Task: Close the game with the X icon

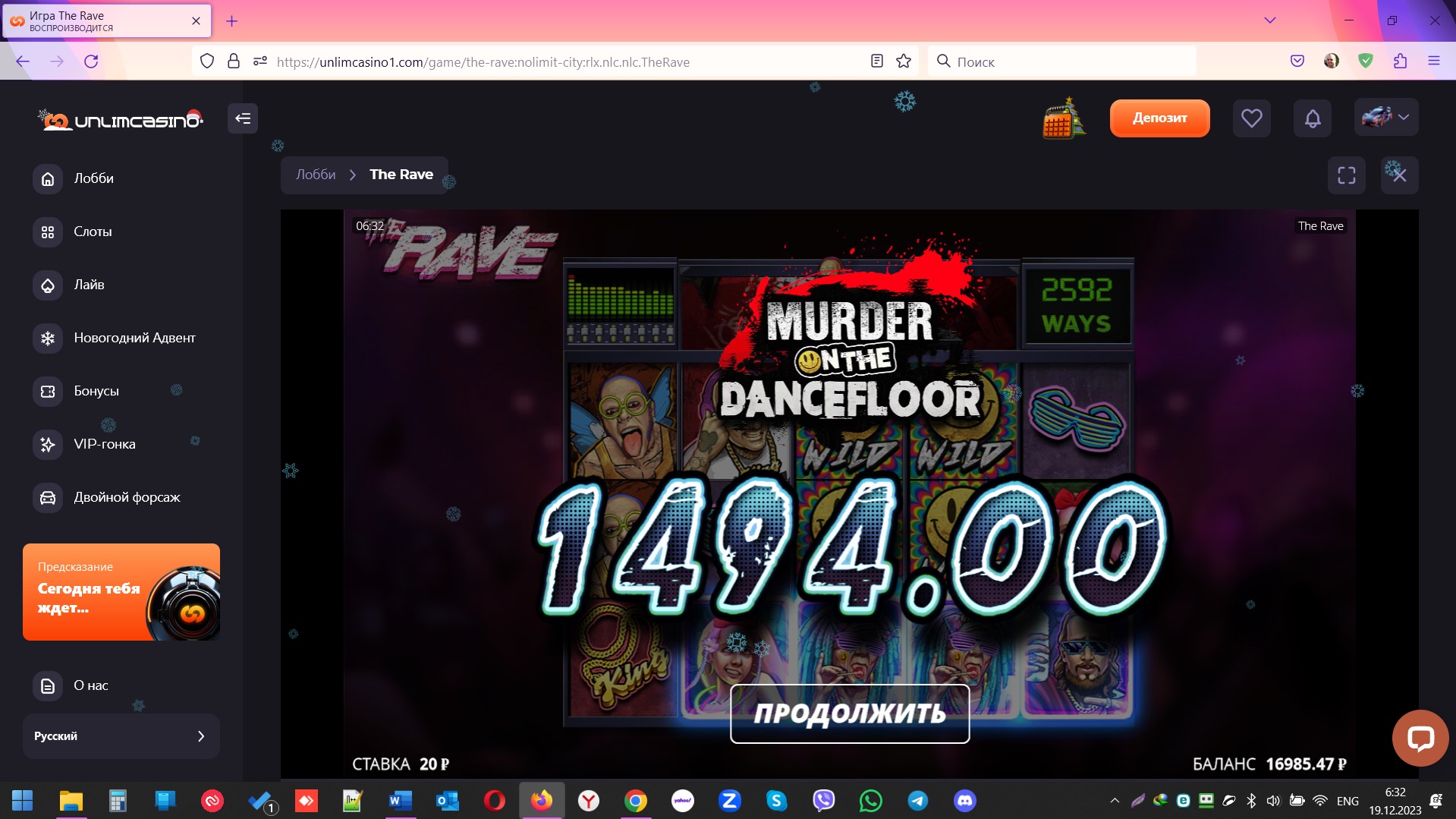Action: coord(1399,175)
